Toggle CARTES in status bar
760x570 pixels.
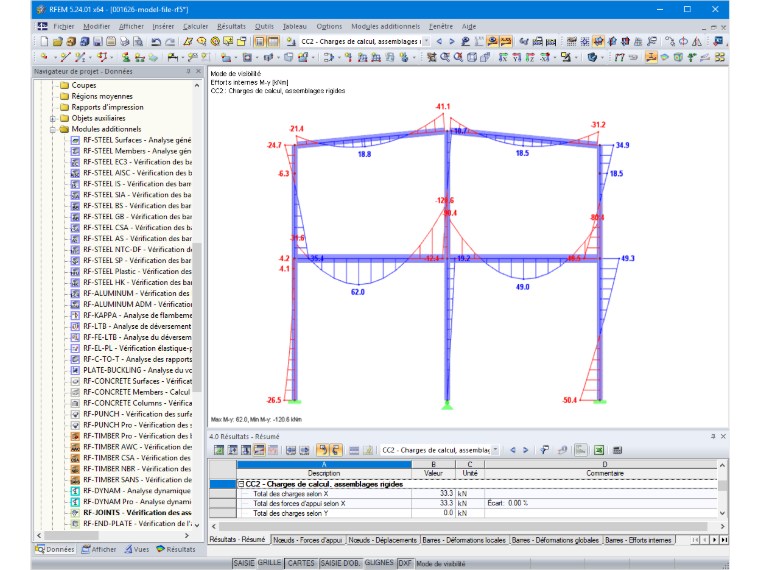[301, 563]
